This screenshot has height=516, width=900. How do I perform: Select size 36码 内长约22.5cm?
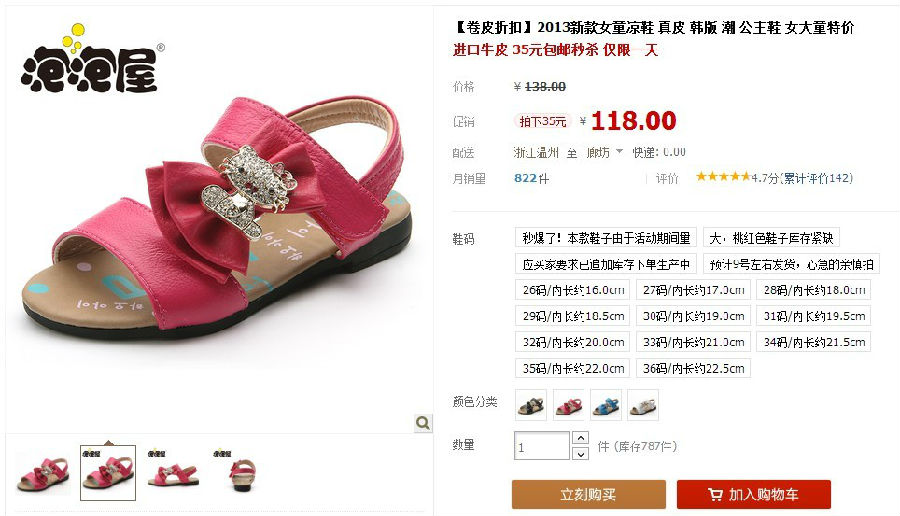click(x=693, y=368)
